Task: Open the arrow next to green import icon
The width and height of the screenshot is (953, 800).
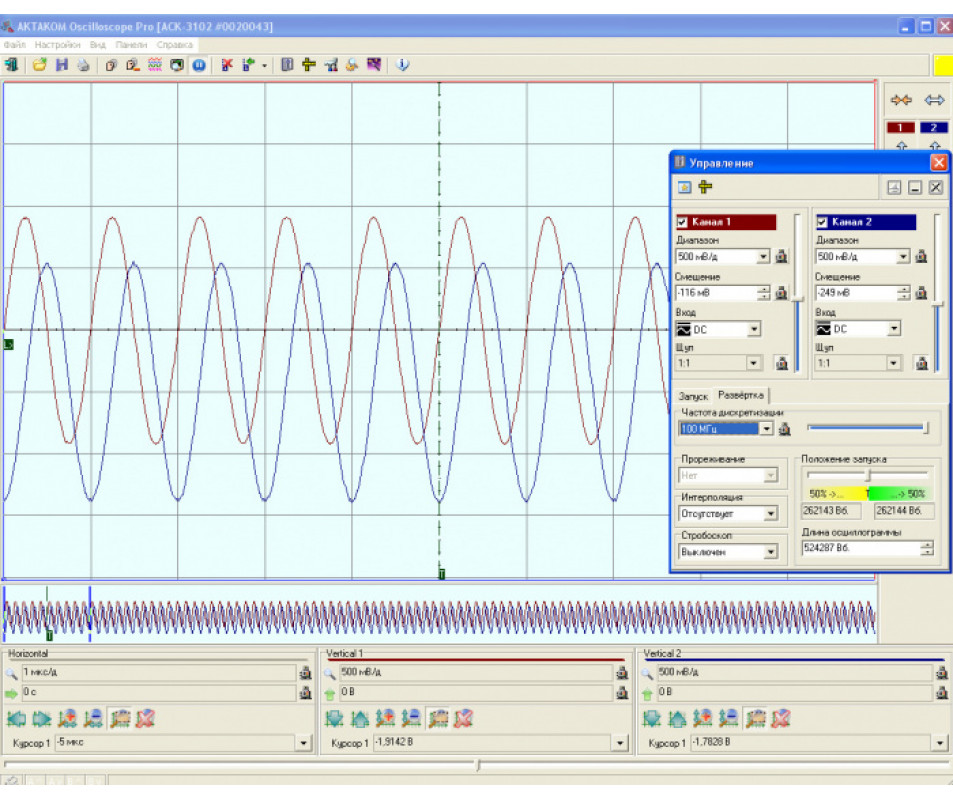Action: (264, 66)
